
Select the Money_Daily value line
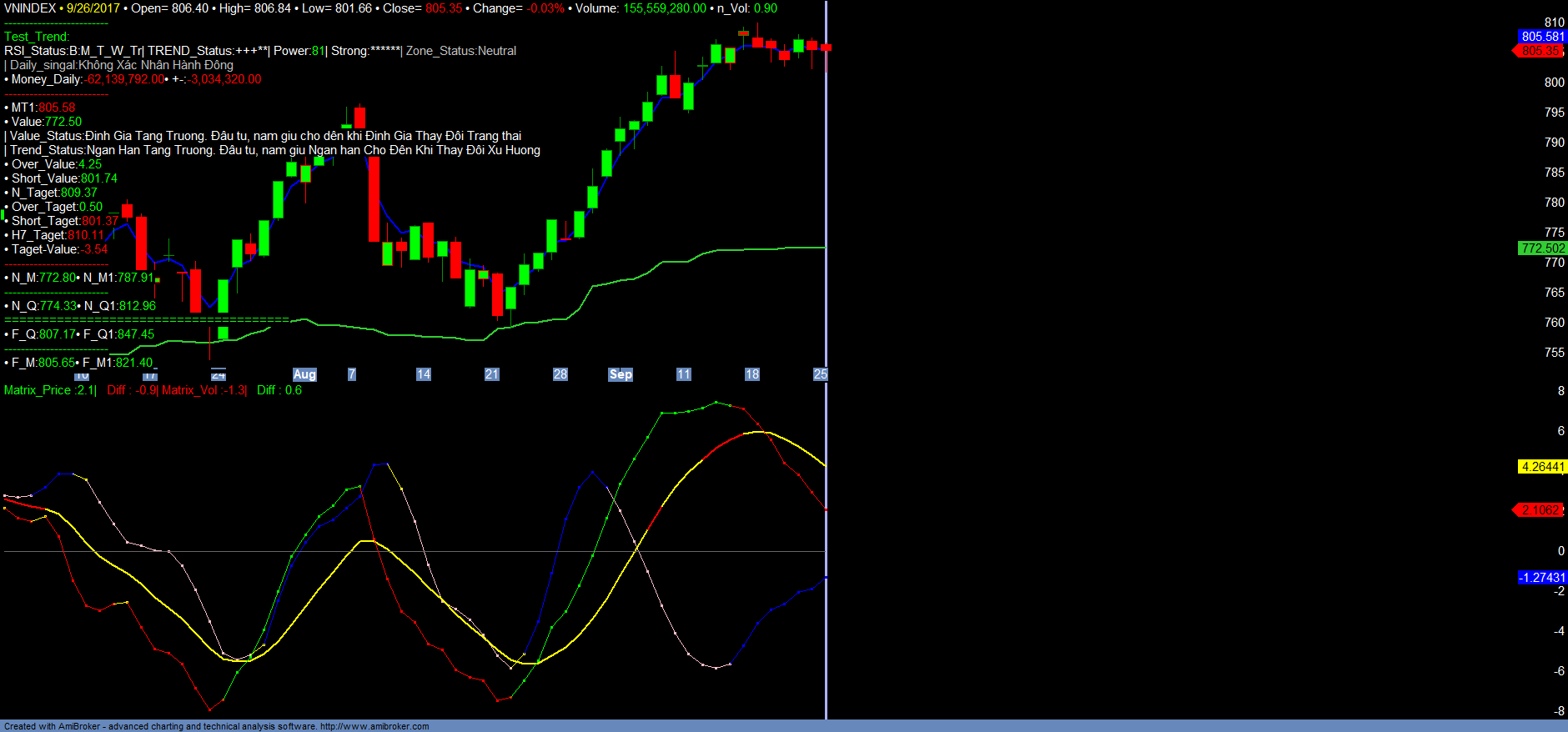(x=133, y=79)
